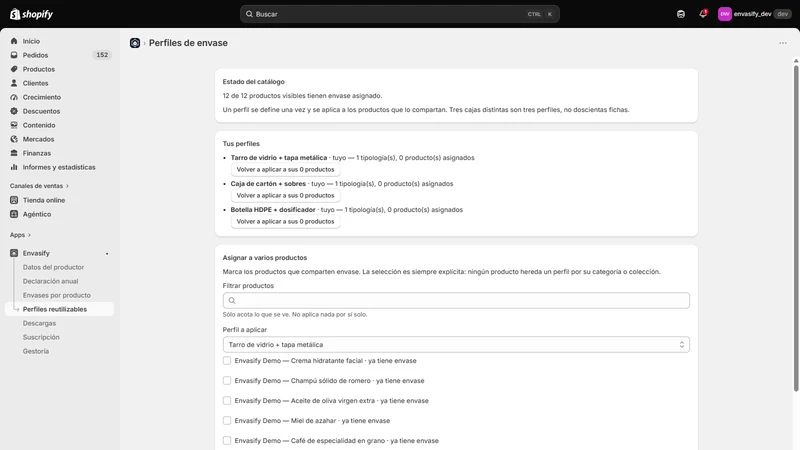800x450 pixels.
Task: Expand Canales de ventas section
Action: [x=39, y=186]
